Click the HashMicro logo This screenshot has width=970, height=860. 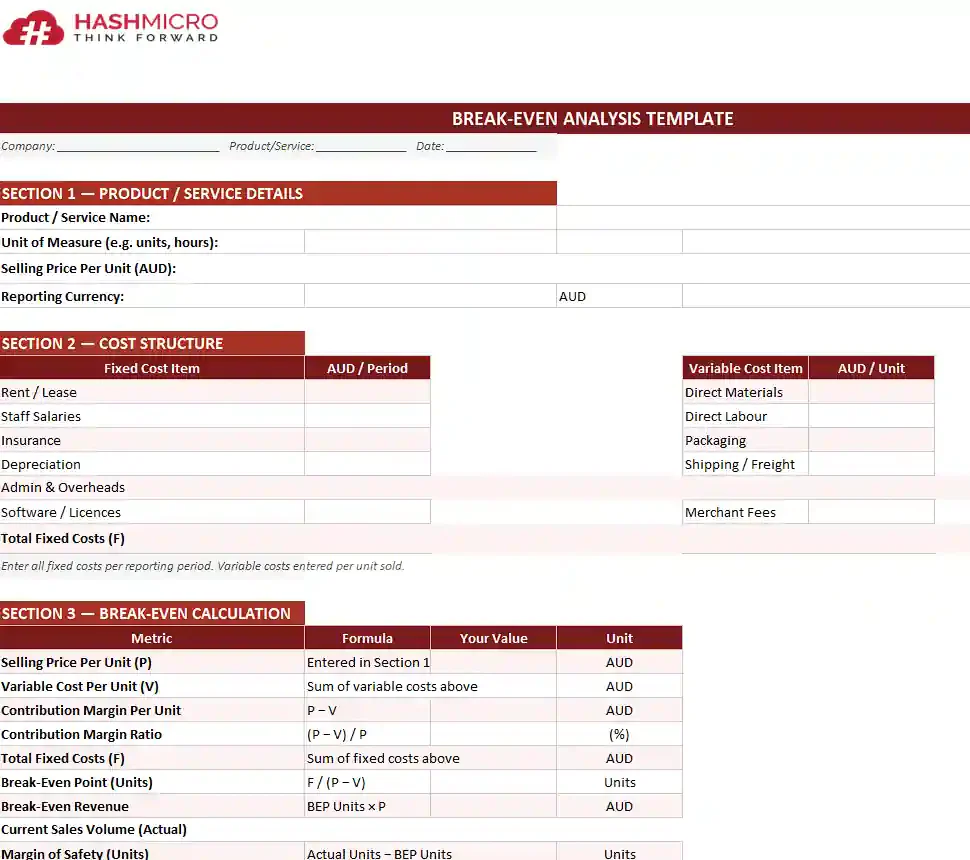110,28
